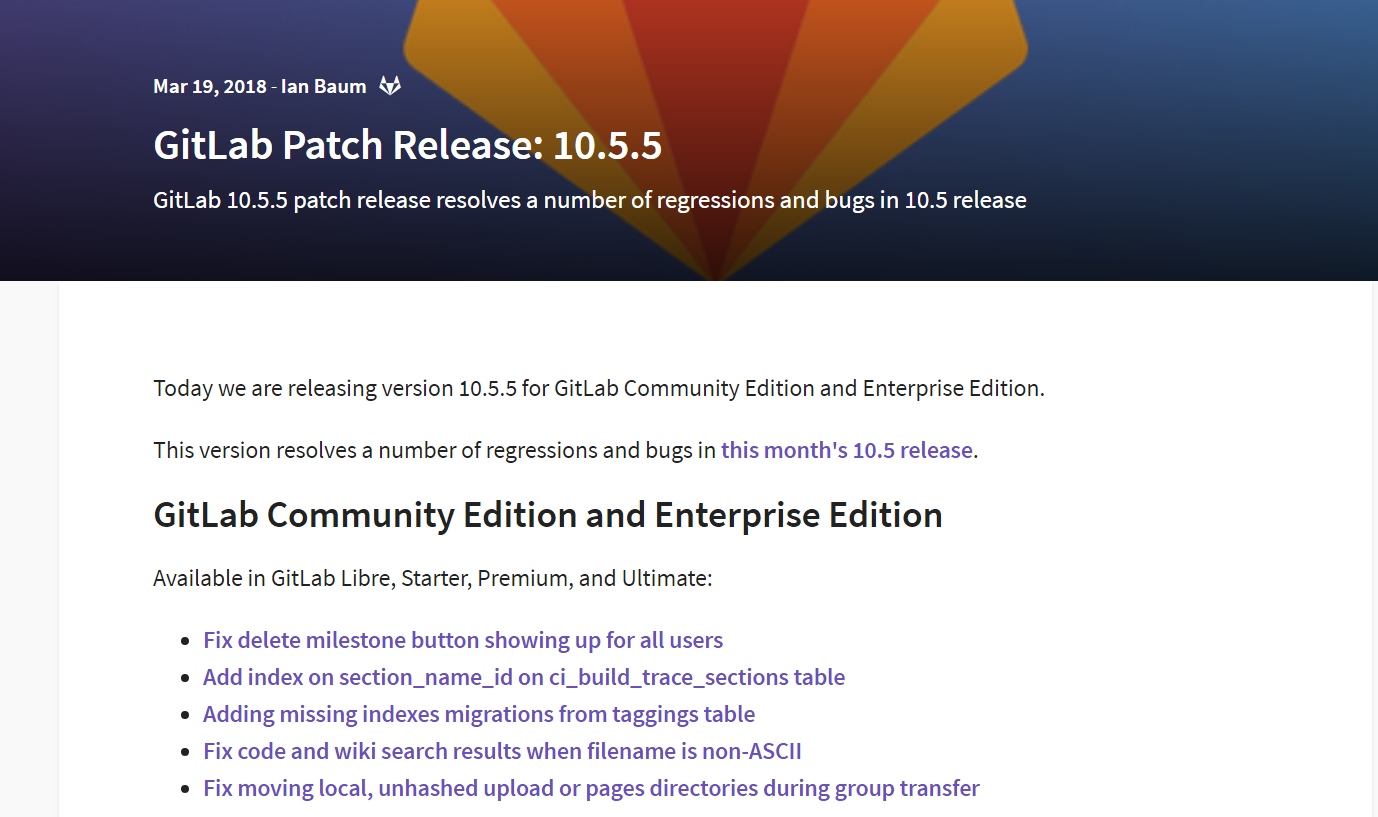Click paragraph "Today we are releasing version 10.5.5"
The height and width of the screenshot is (817, 1378).
599,388
